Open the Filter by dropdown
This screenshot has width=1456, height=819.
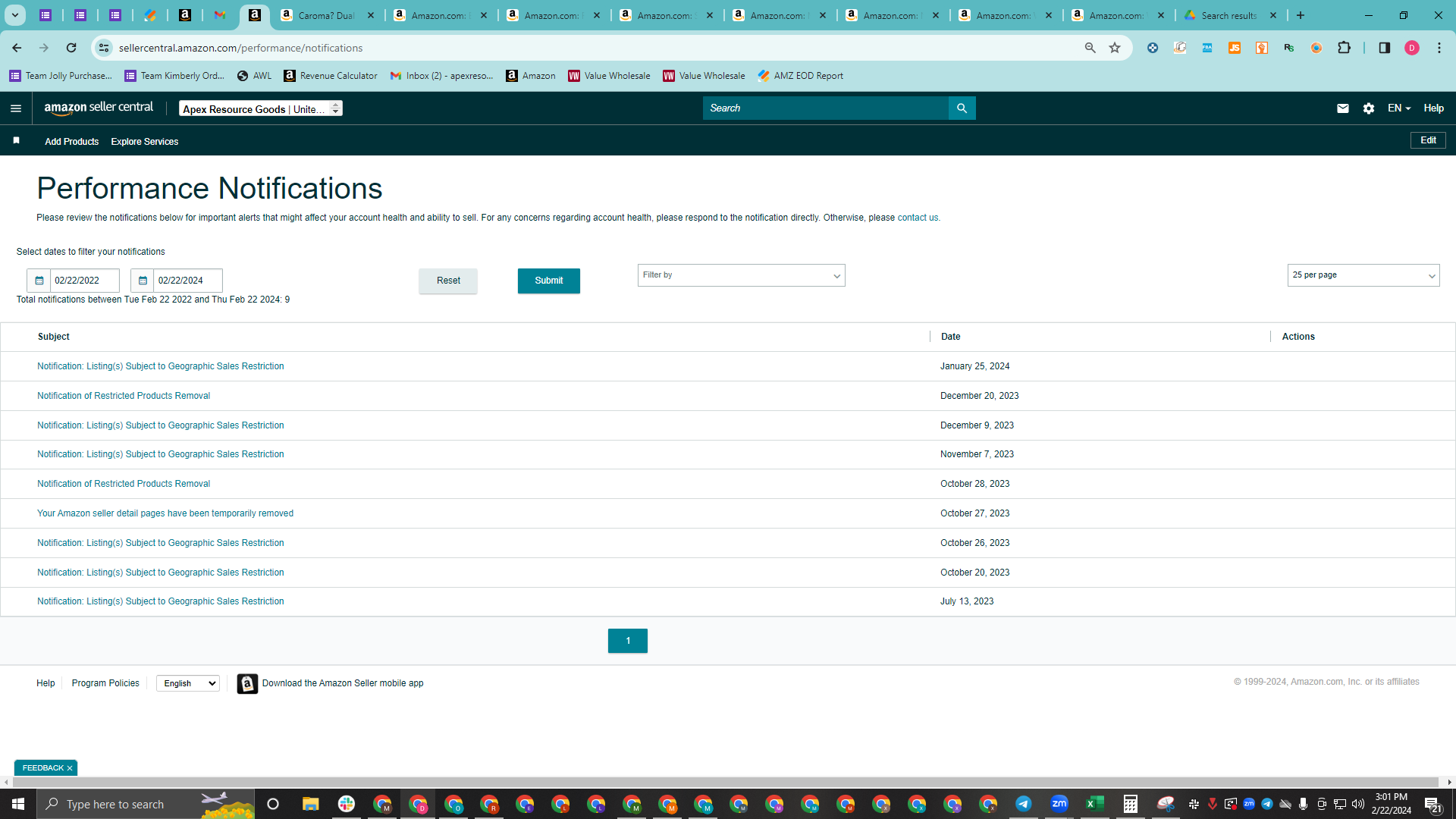tap(741, 275)
